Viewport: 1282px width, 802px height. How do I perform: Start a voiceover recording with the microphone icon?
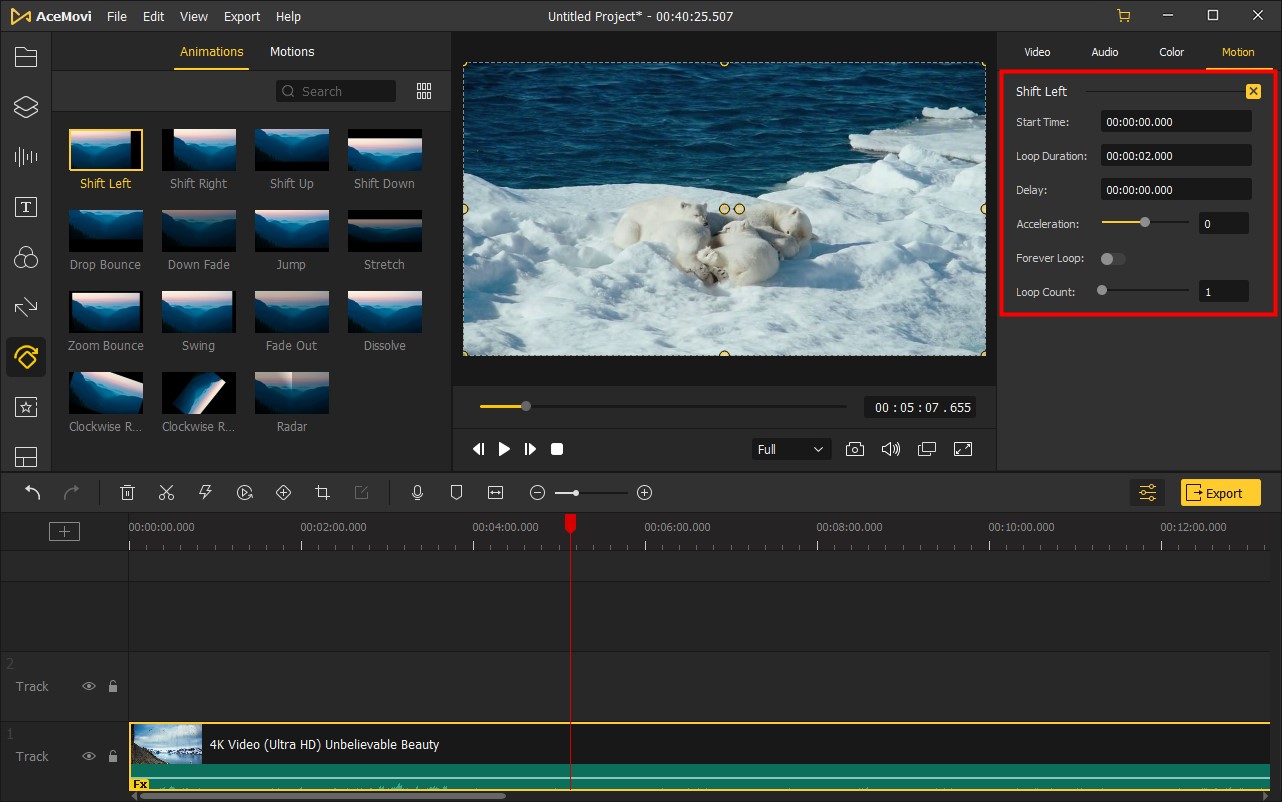(417, 492)
